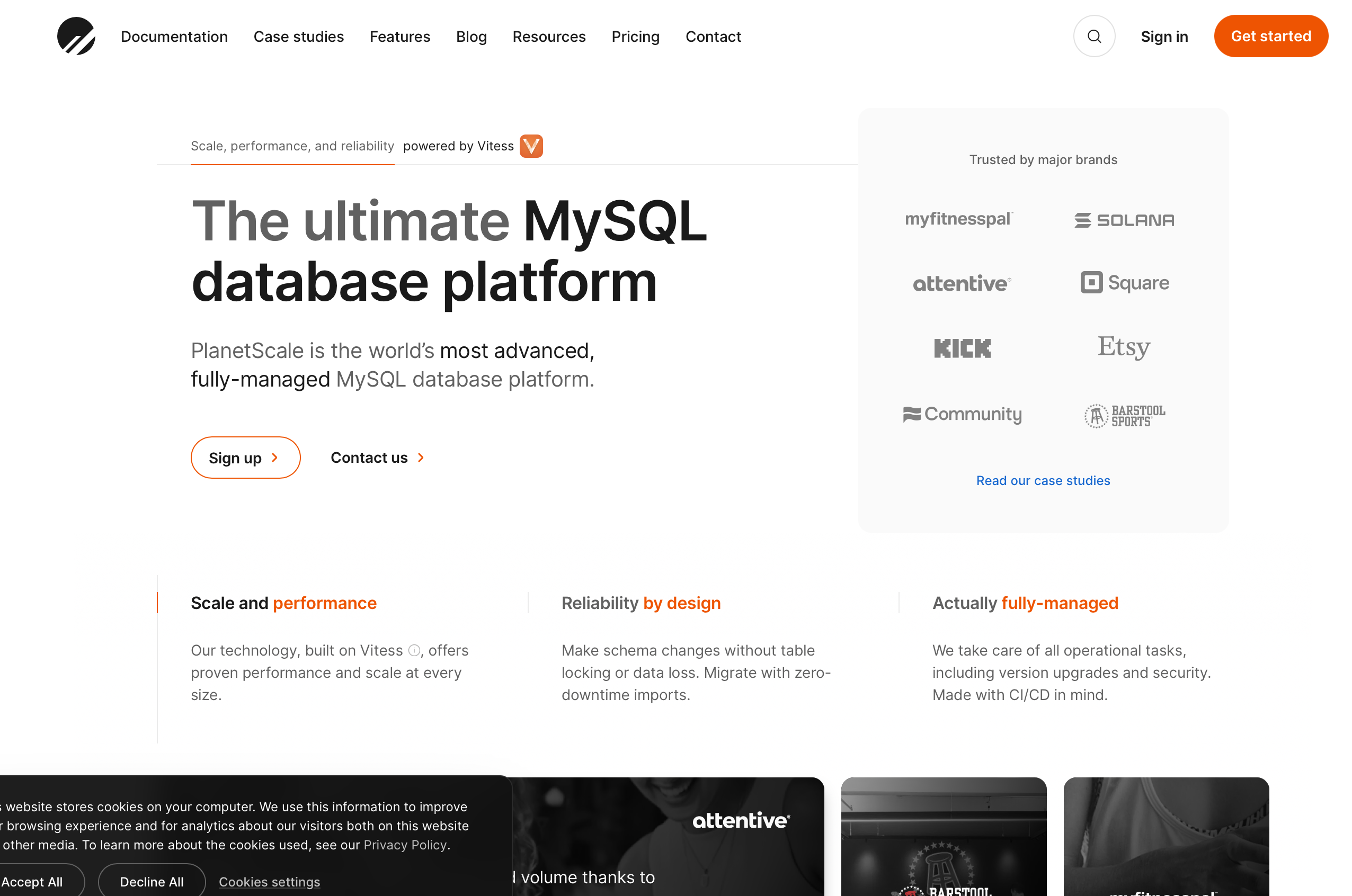Click the Contact us link
Image resolution: width=1352 pixels, height=896 pixels.
click(377, 458)
